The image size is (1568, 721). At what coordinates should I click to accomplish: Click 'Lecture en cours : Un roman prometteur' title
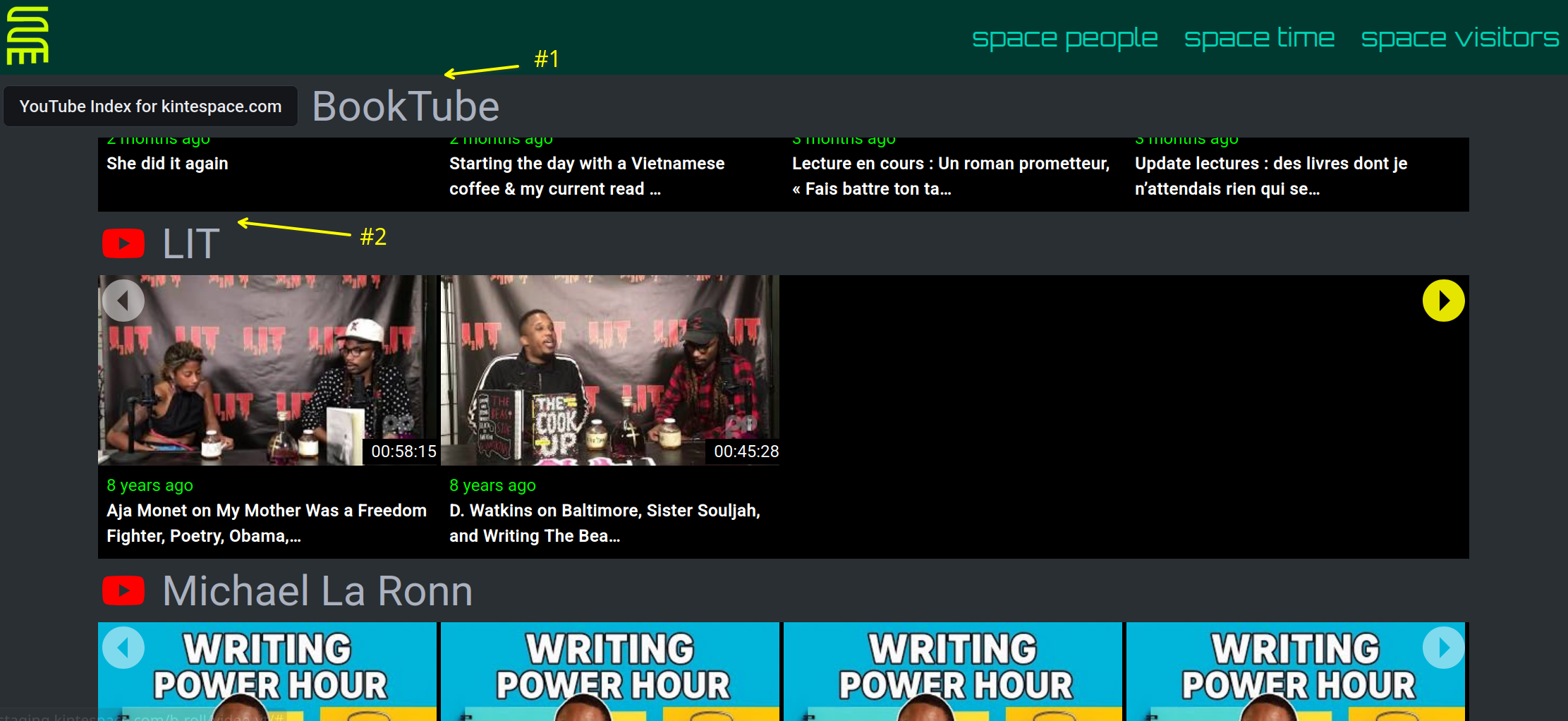pos(951,176)
